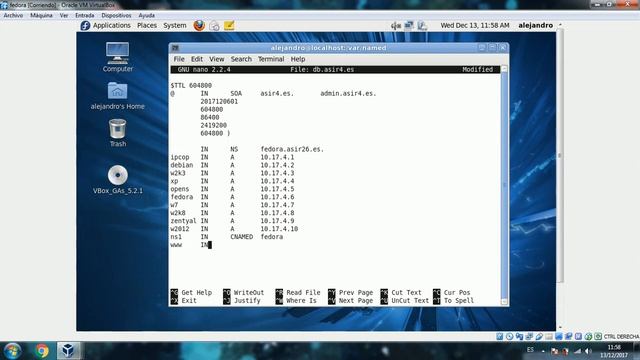Open VirtualBox Entrada menu
This screenshot has height=360, width=640.
pyautogui.click(x=84, y=16)
